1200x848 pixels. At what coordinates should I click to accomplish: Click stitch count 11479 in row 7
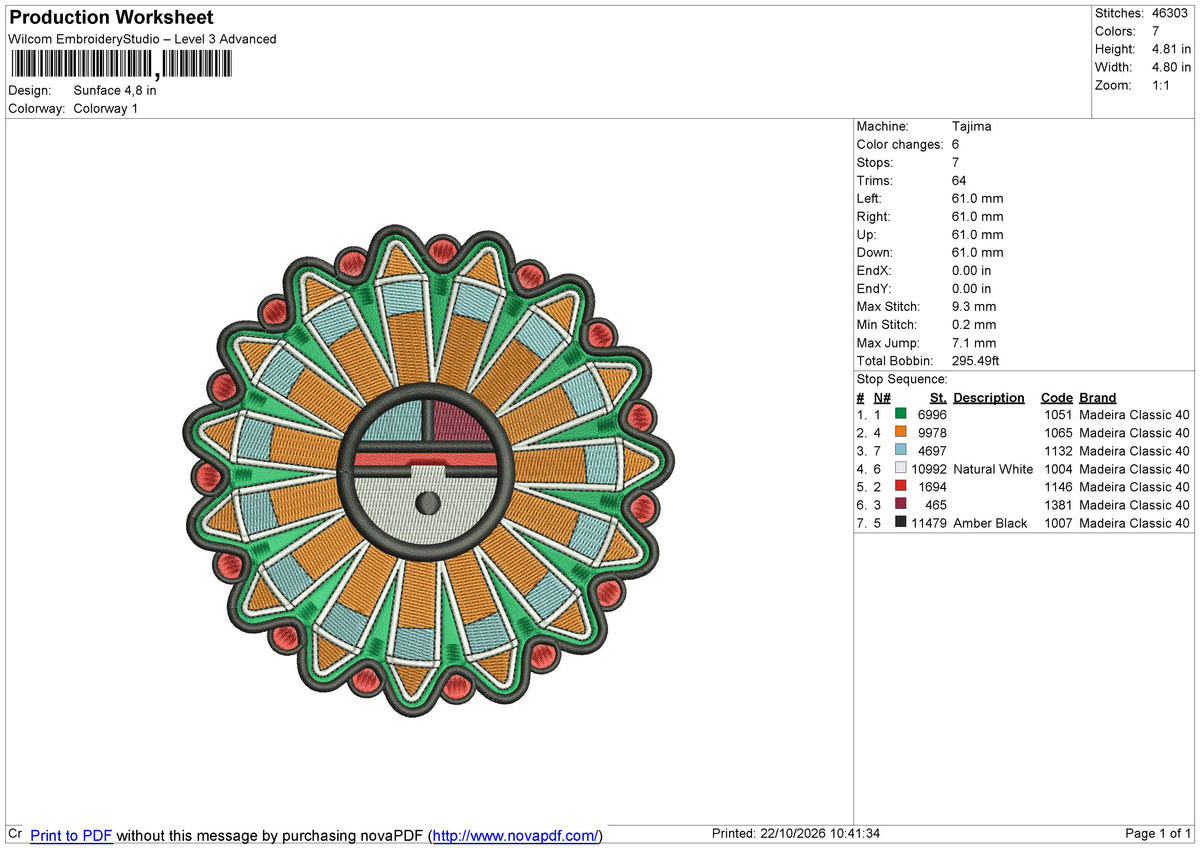[929, 523]
